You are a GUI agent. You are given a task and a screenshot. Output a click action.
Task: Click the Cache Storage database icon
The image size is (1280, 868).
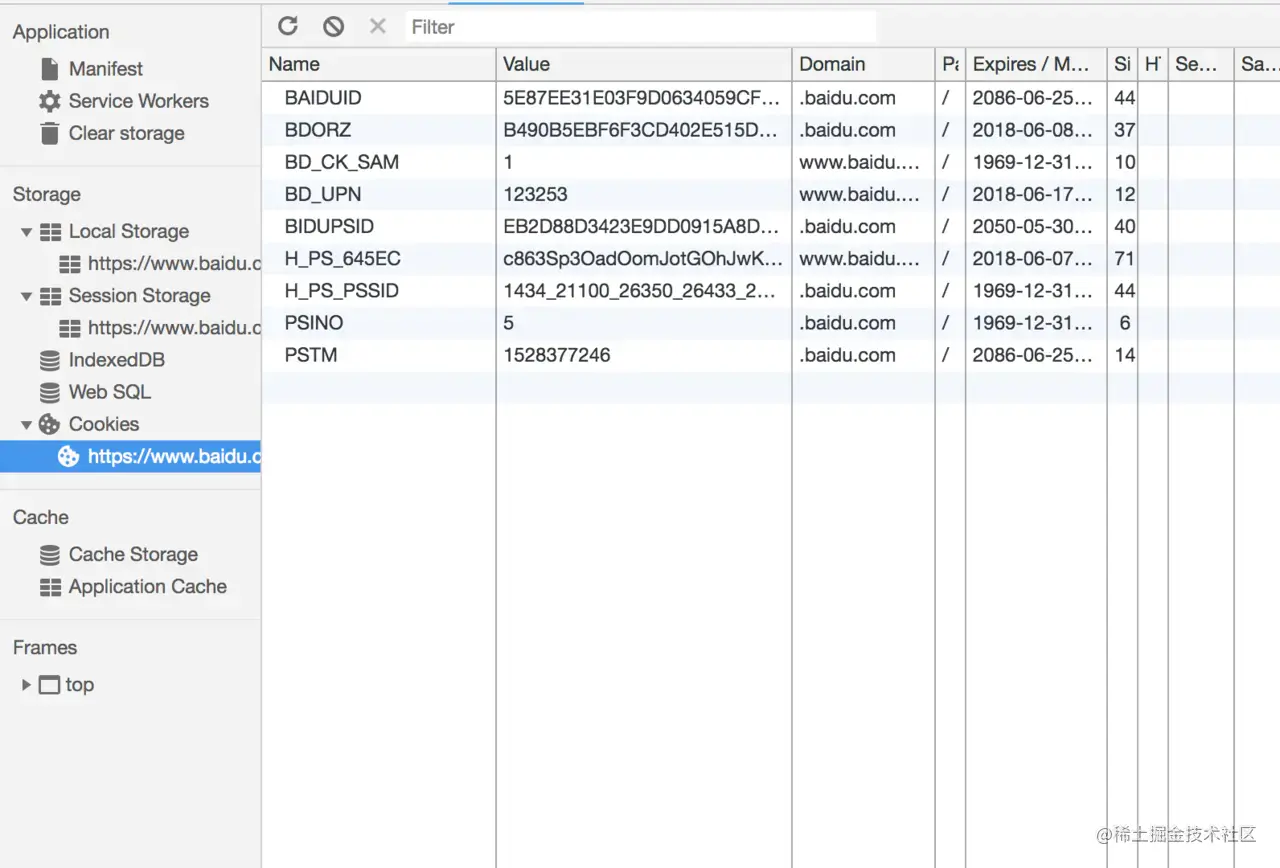[50, 554]
